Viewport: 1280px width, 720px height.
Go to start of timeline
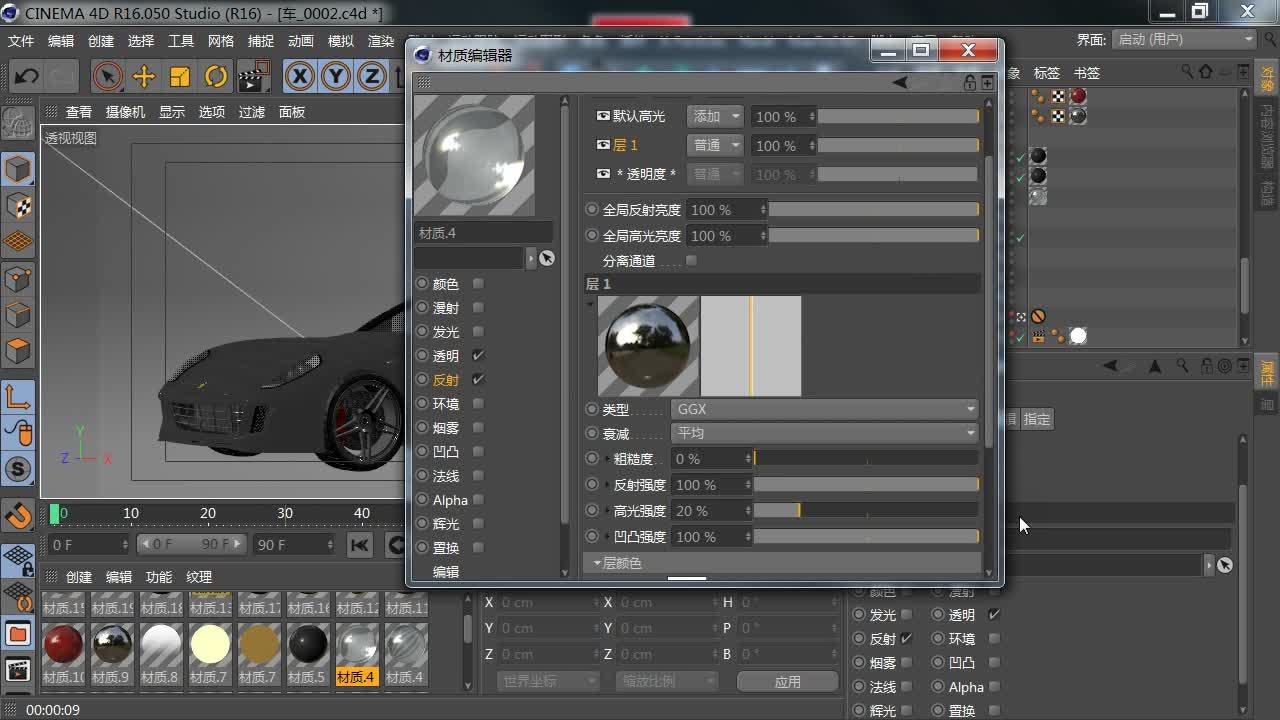click(359, 545)
